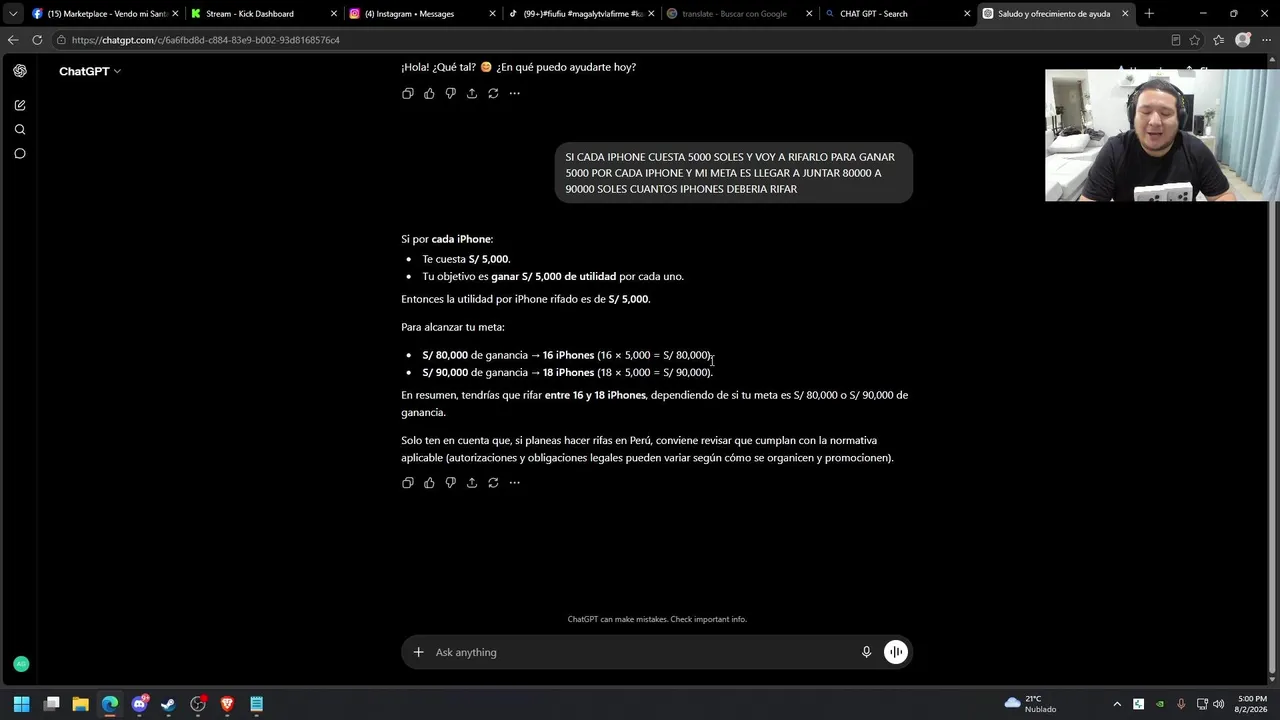Close the Saludo y ofrecimiento de ayuda tab

pyautogui.click(x=1125, y=14)
